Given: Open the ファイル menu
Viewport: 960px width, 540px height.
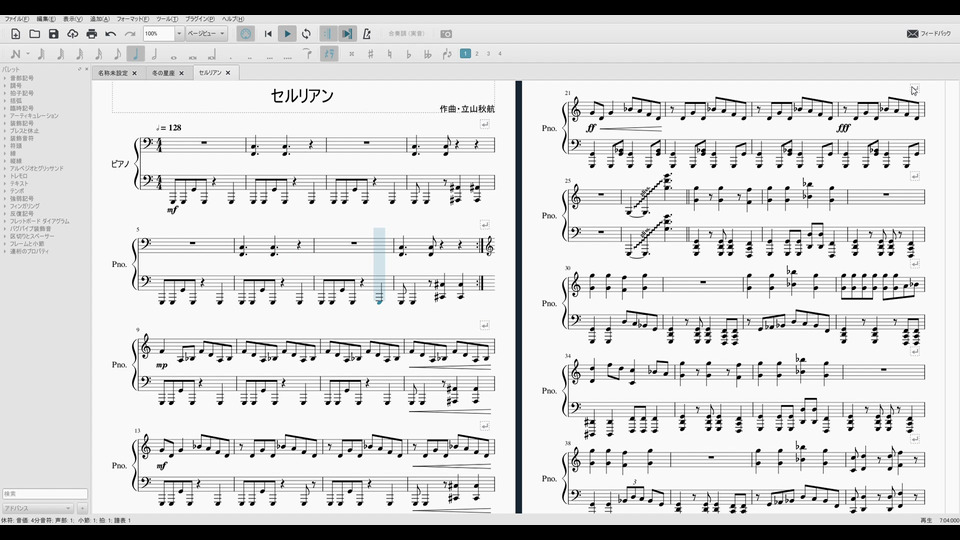Looking at the screenshot, I should pyautogui.click(x=17, y=19).
